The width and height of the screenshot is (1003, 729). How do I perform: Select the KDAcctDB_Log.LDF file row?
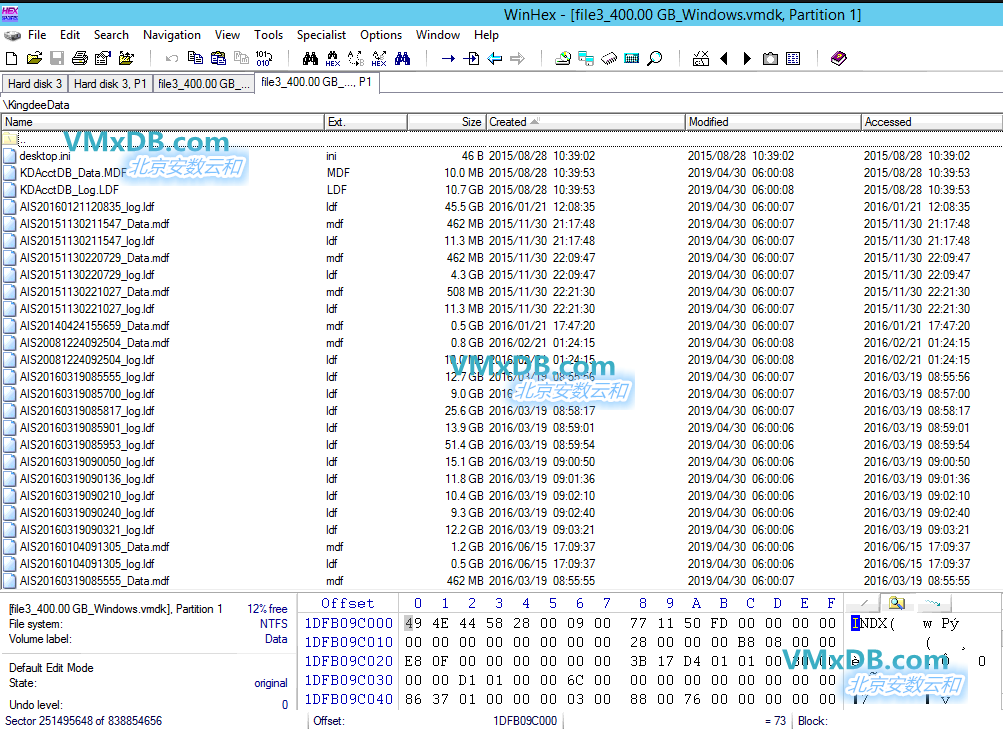pos(502,190)
